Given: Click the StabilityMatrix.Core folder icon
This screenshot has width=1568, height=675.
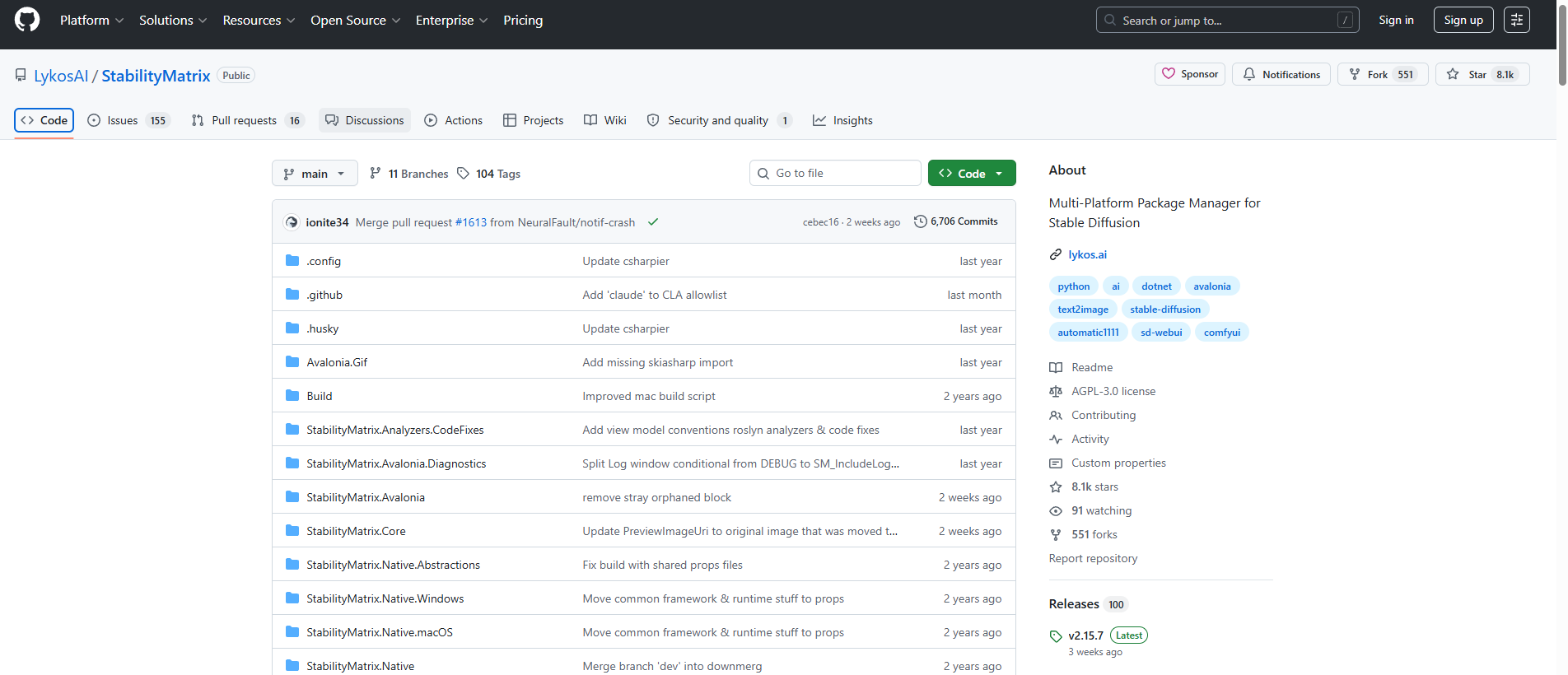Looking at the screenshot, I should point(292,531).
